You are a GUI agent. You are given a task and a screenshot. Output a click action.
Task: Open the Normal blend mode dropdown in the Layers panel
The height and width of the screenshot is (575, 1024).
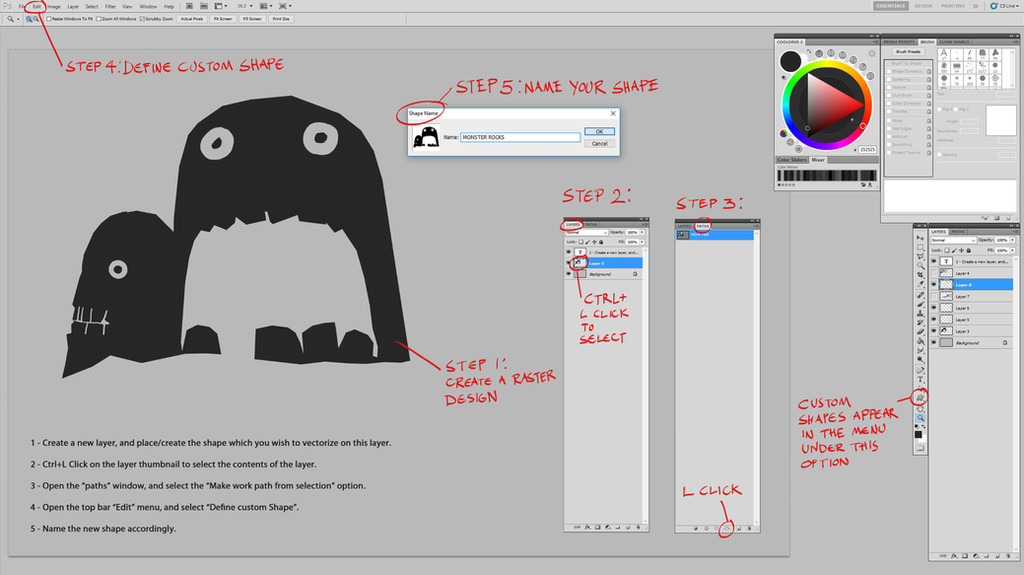pyautogui.click(x=953, y=240)
